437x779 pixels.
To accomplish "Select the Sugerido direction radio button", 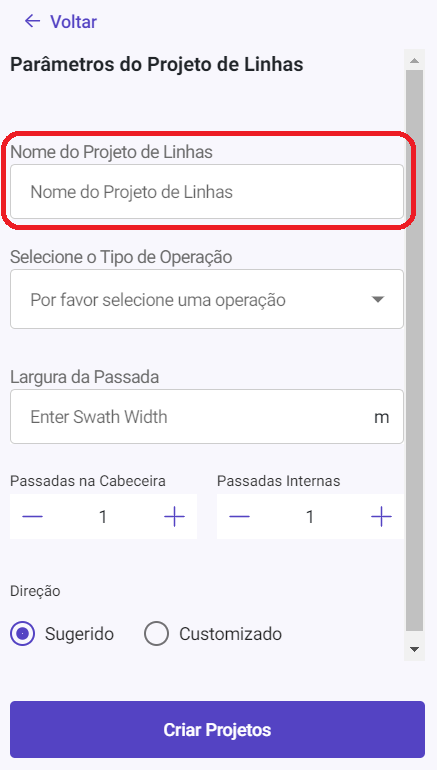I will click(x=22, y=634).
